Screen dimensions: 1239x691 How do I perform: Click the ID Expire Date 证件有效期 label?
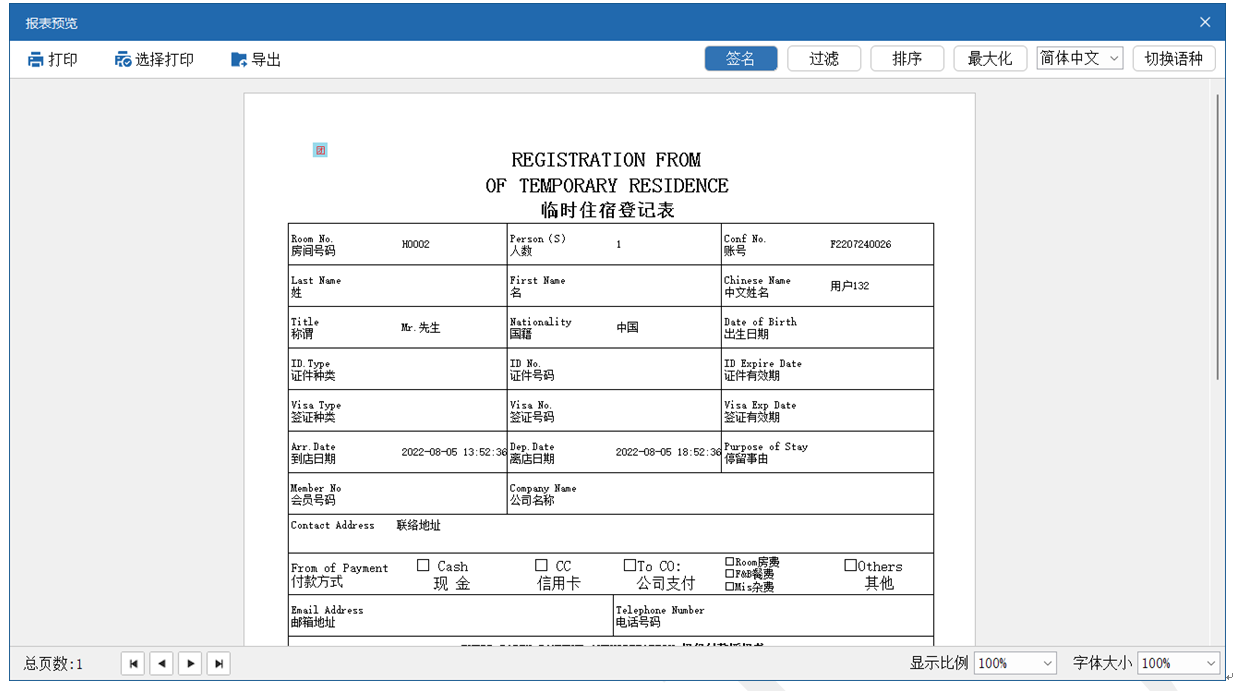point(763,369)
